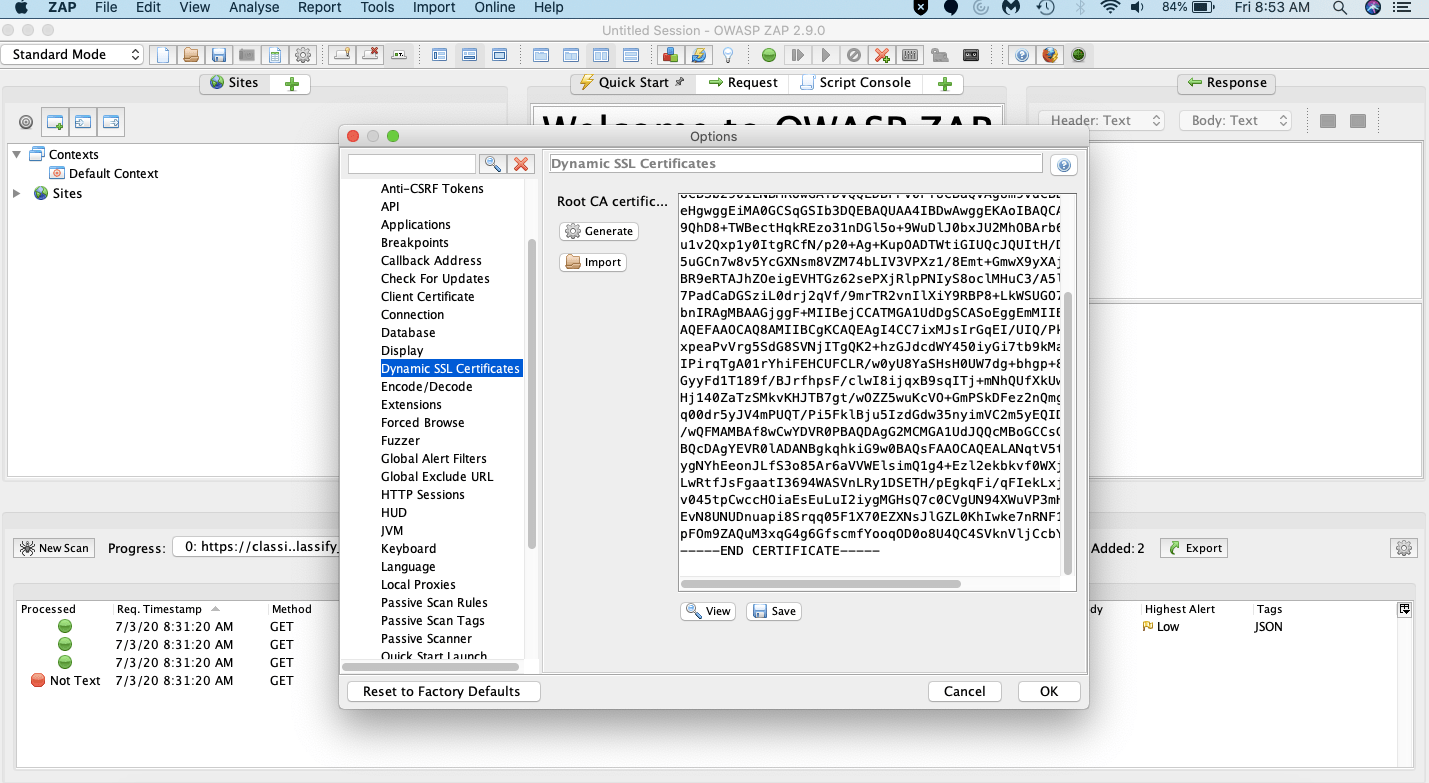The width and height of the screenshot is (1429, 783).
Task: Click the Import certificate button
Action: tap(593, 262)
